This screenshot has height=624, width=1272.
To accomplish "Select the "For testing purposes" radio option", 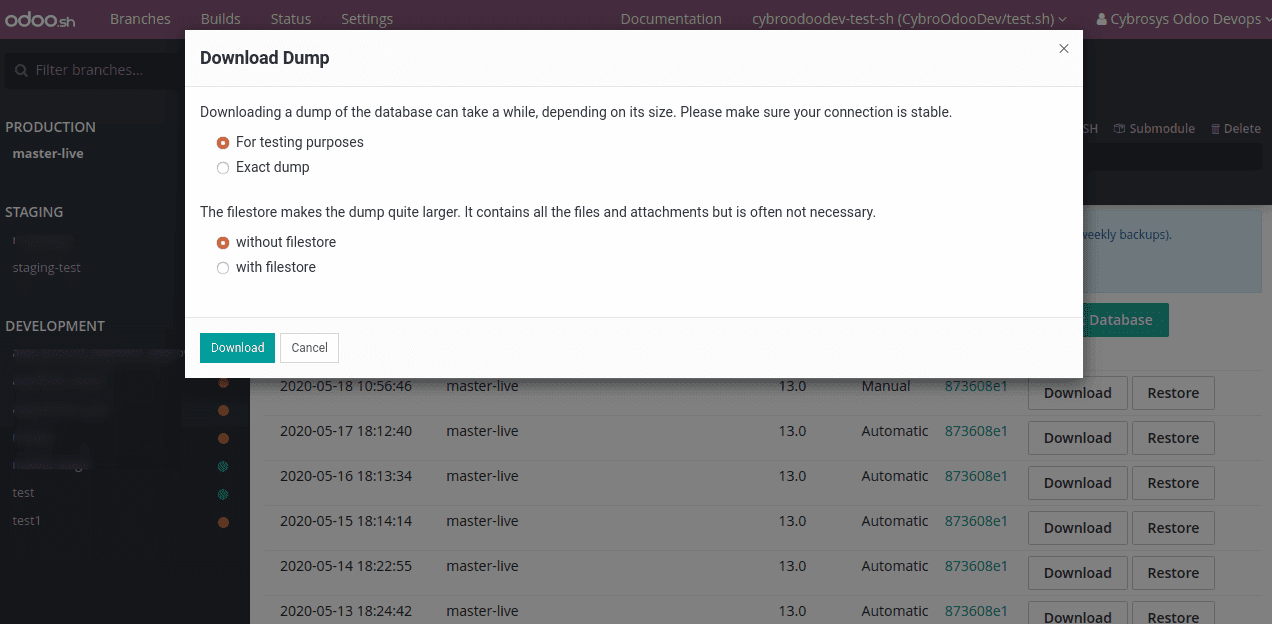I will pyautogui.click(x=223, y=143).
